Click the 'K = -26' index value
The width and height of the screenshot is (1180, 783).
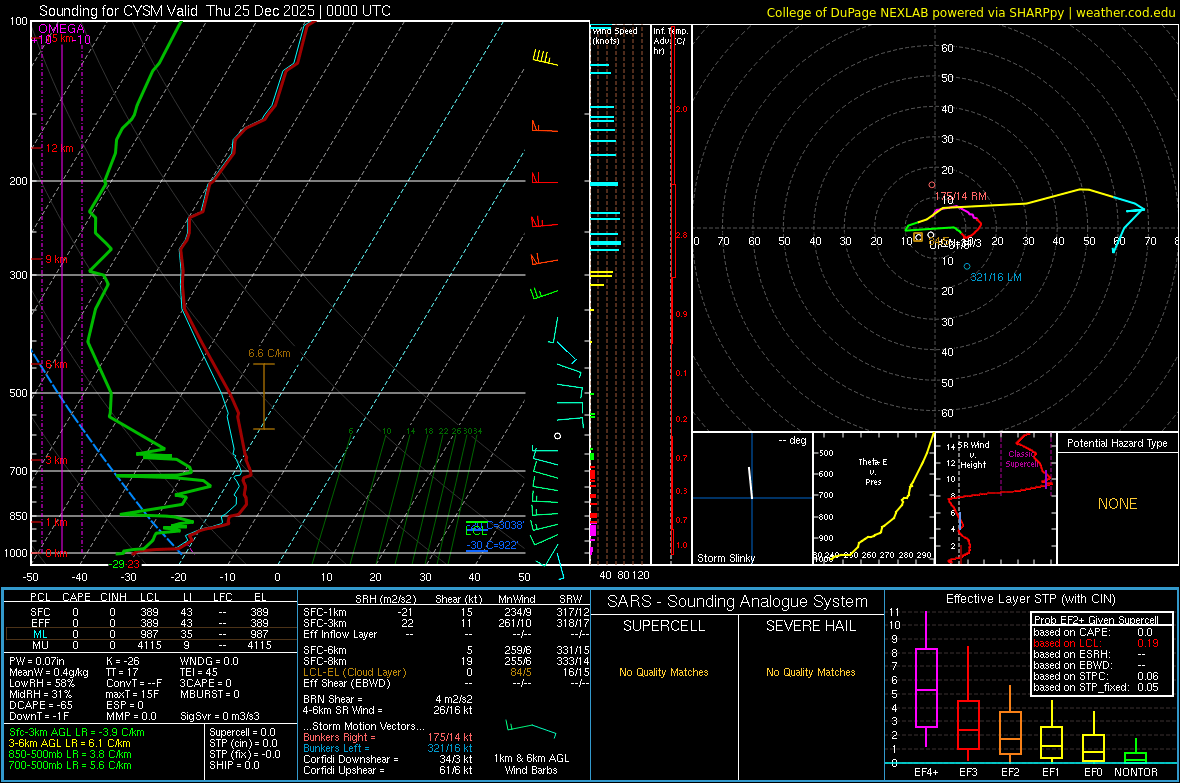123,661
